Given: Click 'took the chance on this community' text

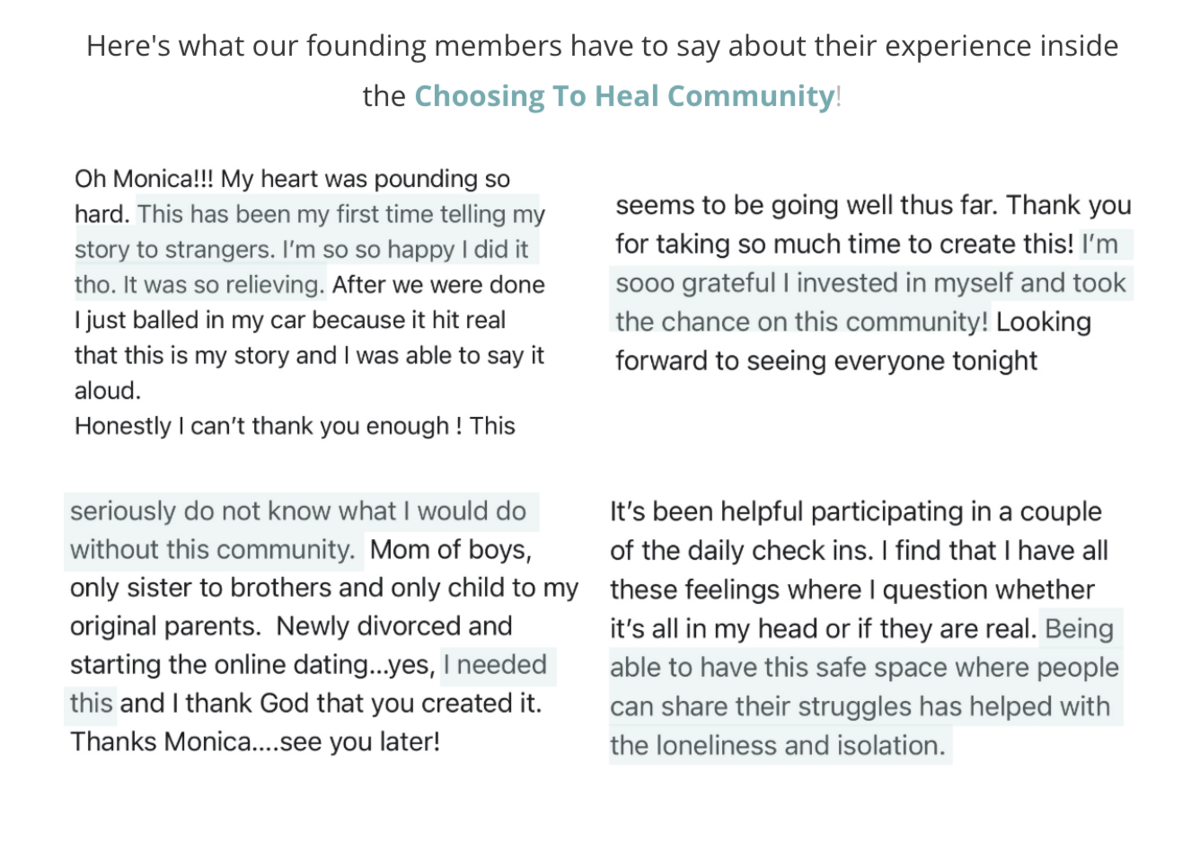Looking at the screenshot, I should point(871,303).
